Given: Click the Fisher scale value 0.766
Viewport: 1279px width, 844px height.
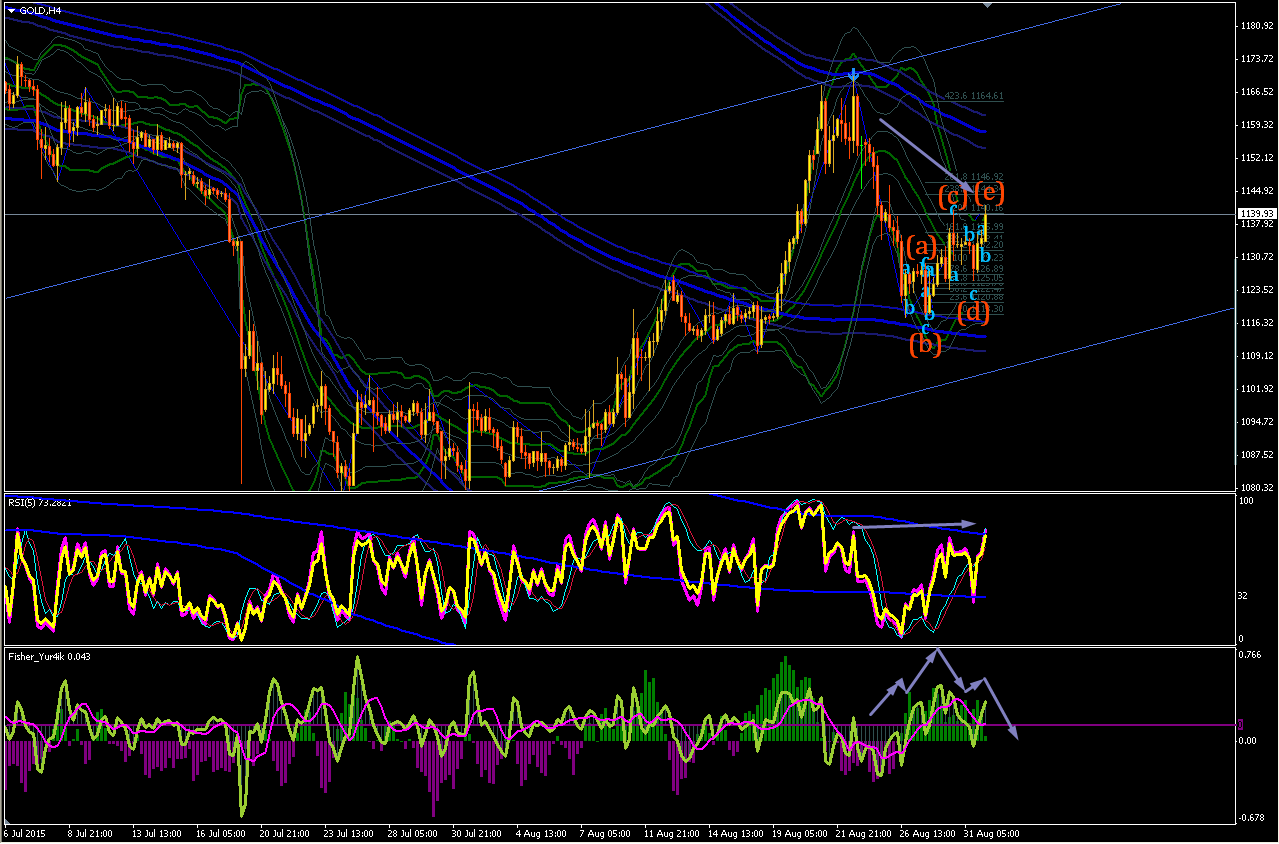Looking at the screenshot, I should [x=1250, y=656].
